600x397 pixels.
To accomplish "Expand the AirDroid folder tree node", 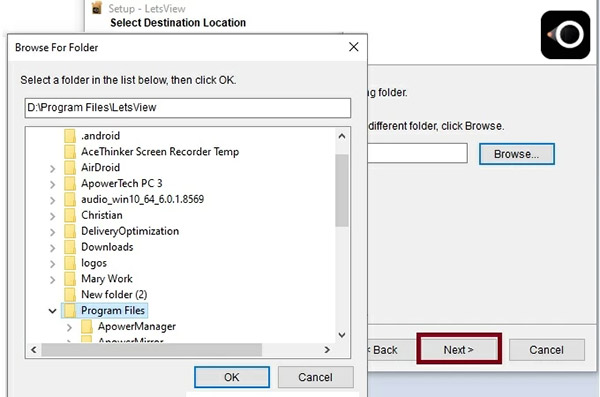I will pos(52,168).
